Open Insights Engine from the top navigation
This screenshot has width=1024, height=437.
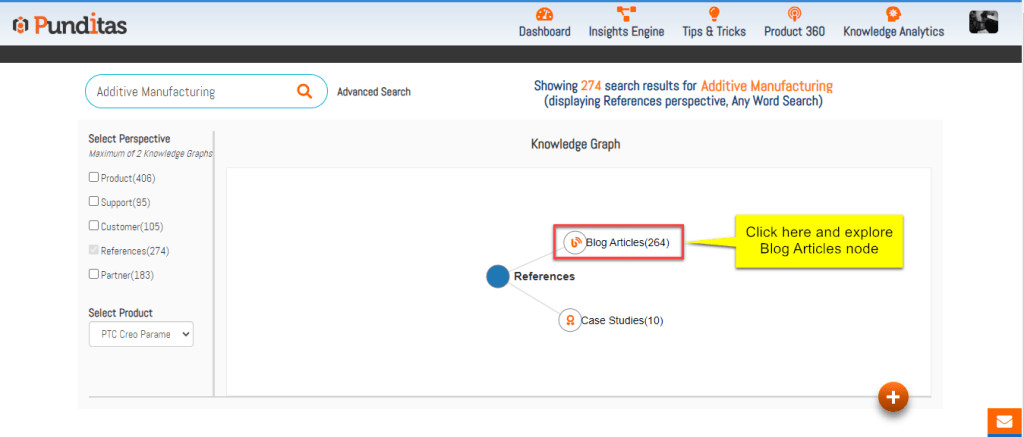pyautogui.click(x=626, y=14)
